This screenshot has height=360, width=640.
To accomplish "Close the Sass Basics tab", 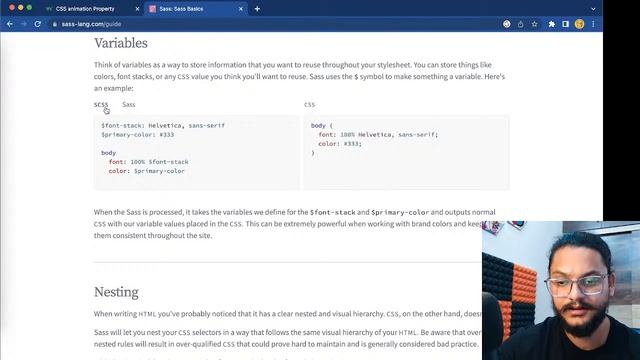I will point(241,9).
